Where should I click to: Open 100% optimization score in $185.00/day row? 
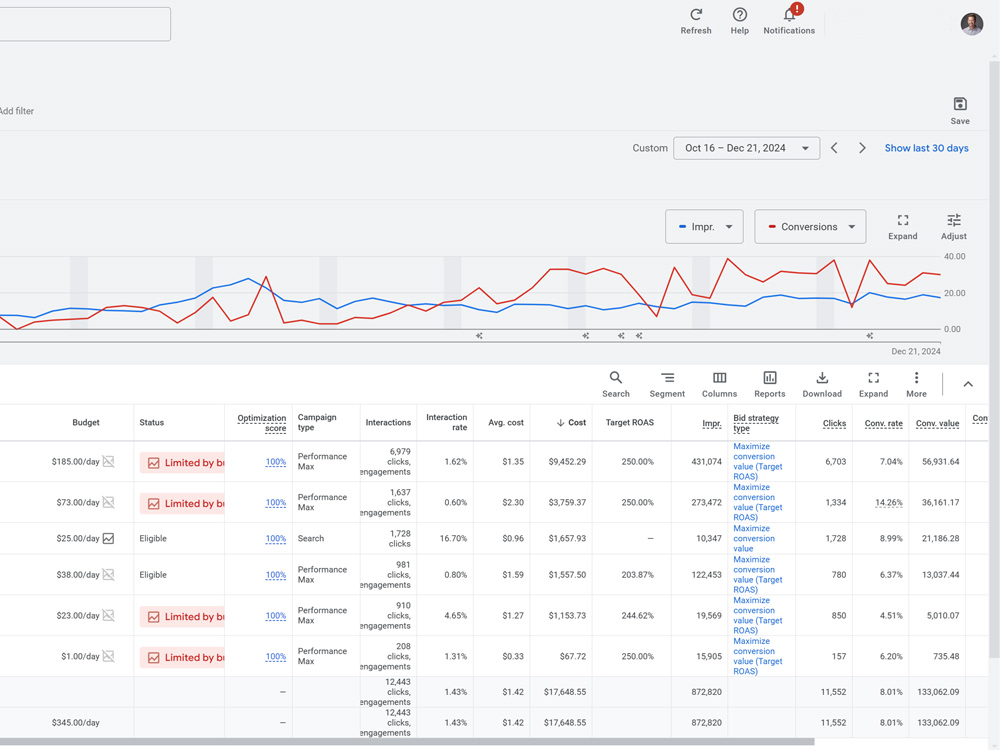[276, 462]
